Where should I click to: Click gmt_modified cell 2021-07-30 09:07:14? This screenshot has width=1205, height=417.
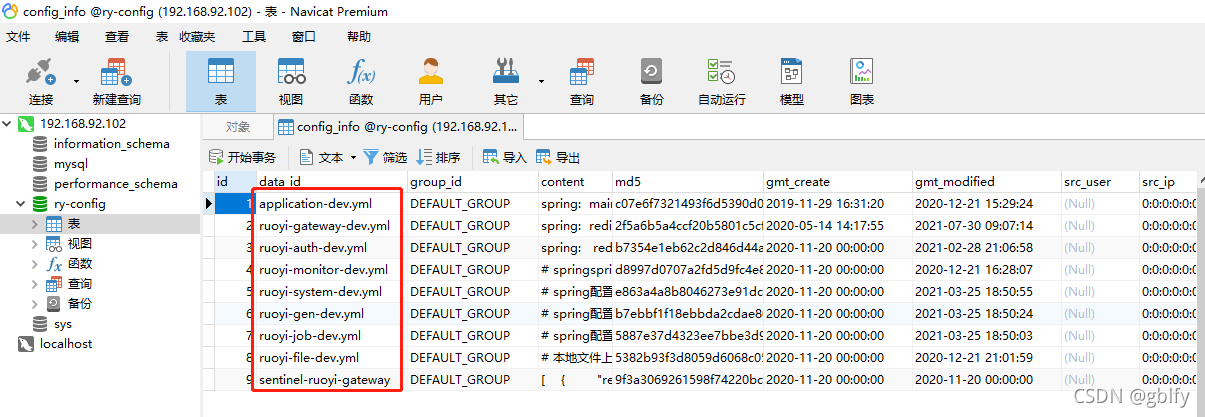tap(987, 225)
